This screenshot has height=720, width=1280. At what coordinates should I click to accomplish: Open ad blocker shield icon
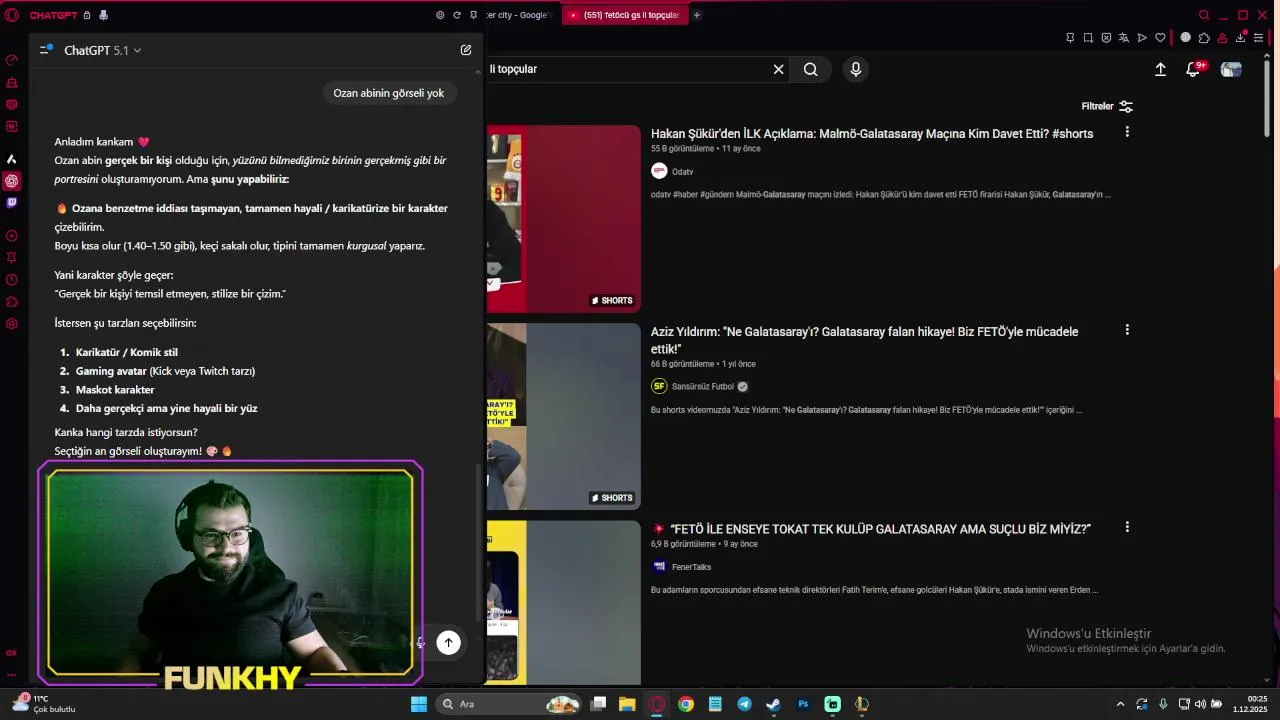point(1106,38)
